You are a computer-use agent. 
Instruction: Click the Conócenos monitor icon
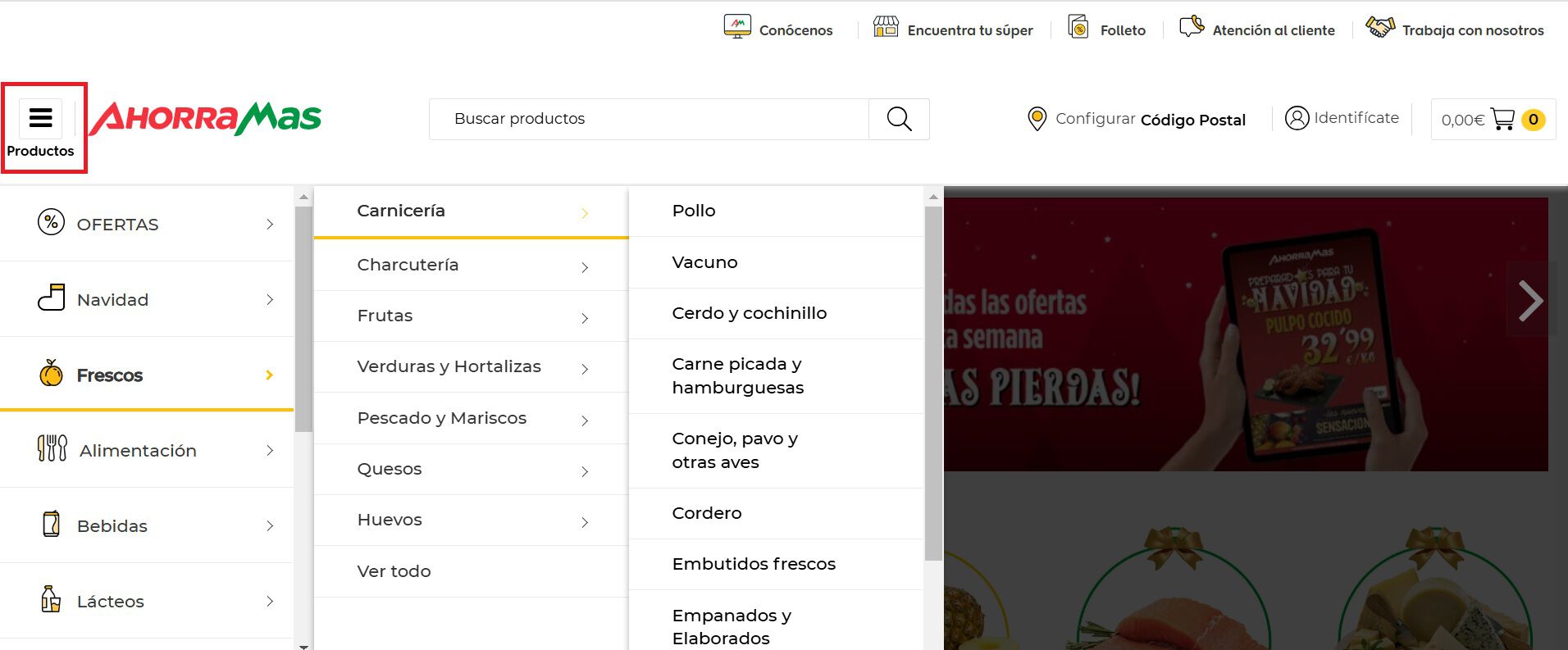737,27
